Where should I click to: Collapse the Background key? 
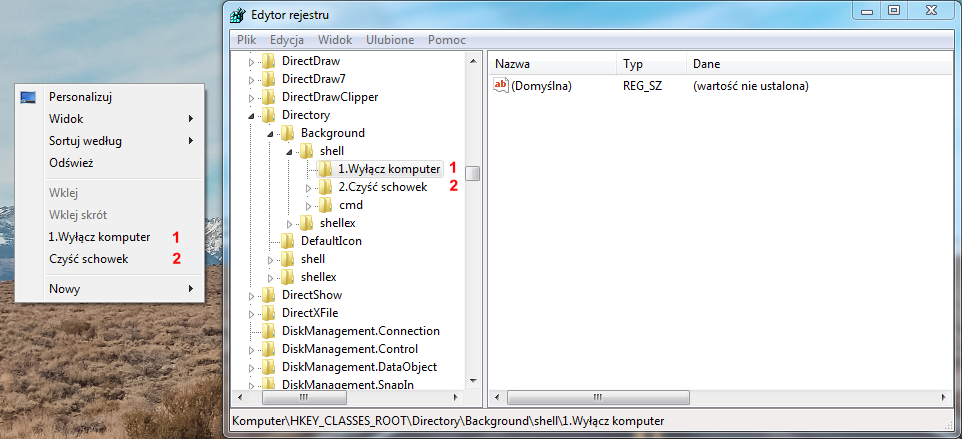(x=270, y=134)
